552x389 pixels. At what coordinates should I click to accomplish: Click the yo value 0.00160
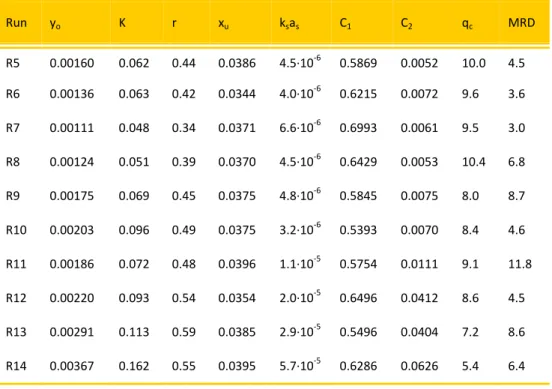(x=72, y=63)
